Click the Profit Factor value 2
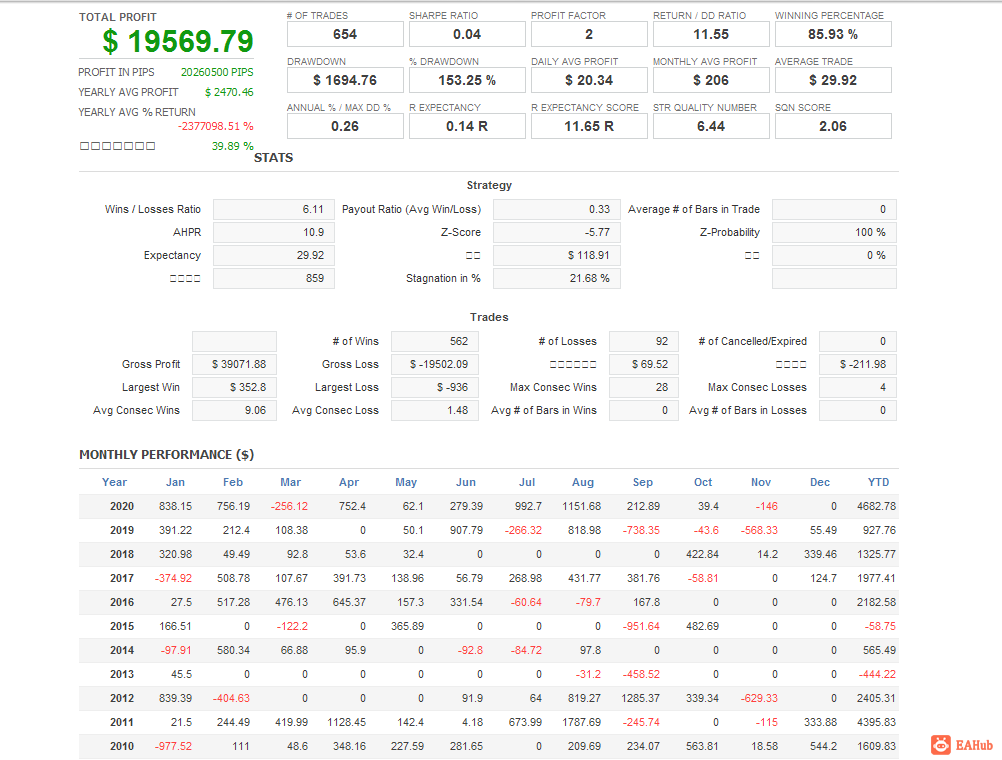The image size is (1002, 760). (589, 35)
